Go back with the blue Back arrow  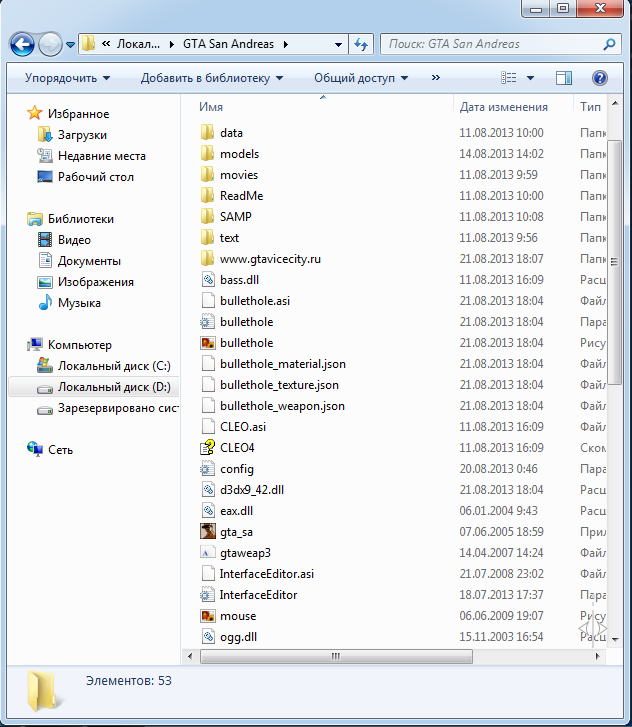(x=21, y=45)
